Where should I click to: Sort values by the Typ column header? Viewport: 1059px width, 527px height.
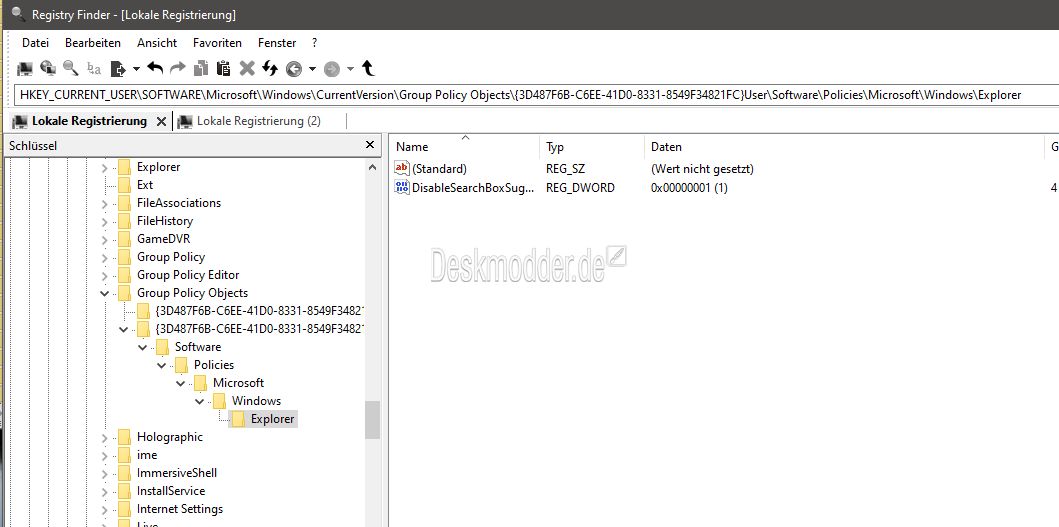coord(592,147)
